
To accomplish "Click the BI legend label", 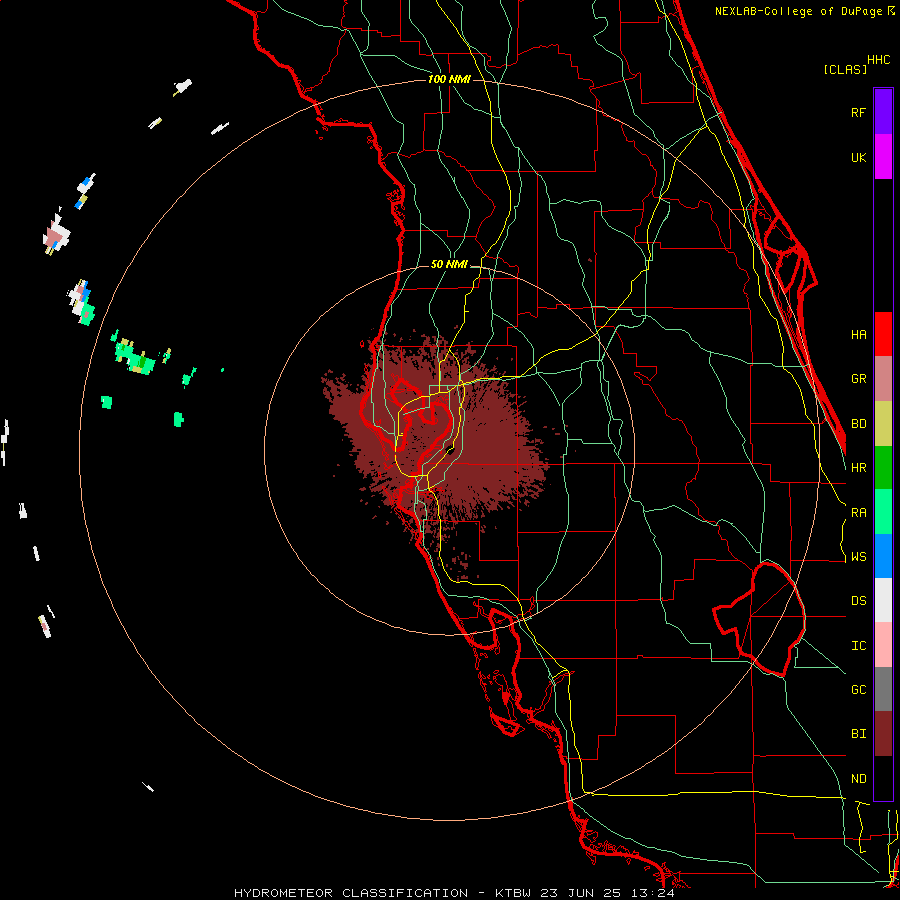I will [858, 734].
